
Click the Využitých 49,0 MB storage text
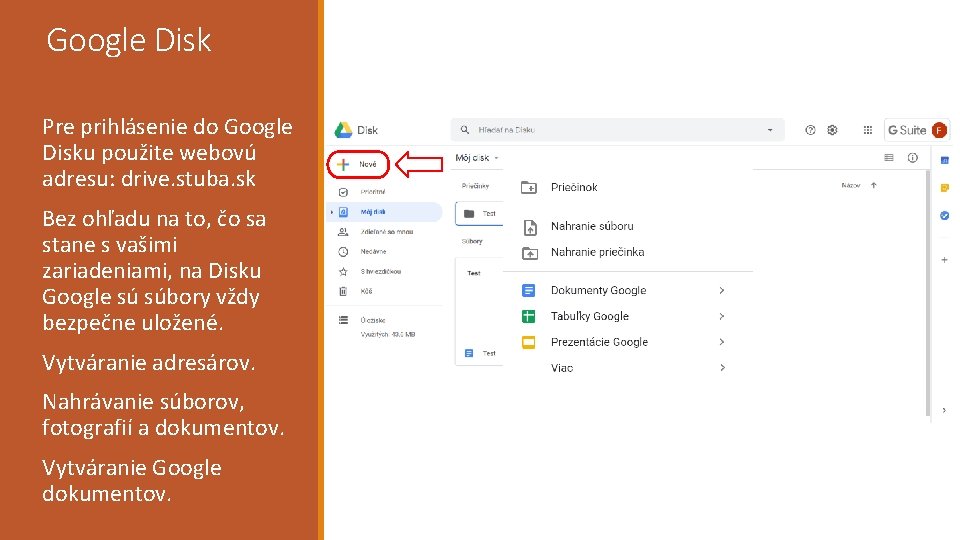pos(388,334)
